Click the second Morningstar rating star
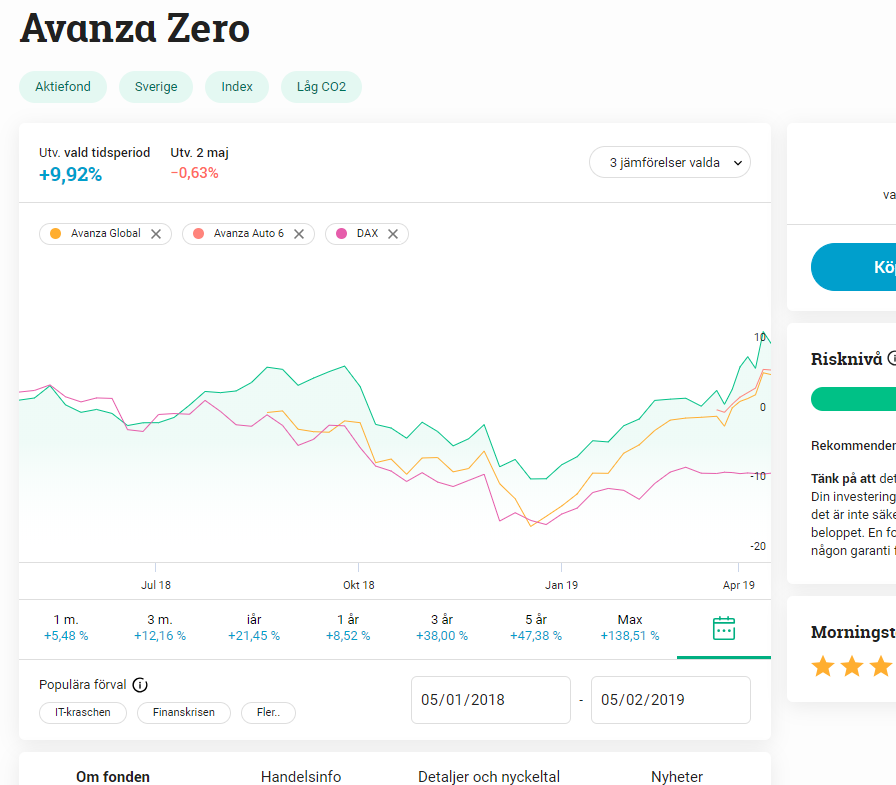Viewport: 896px width, 785px height. point(852,666)
